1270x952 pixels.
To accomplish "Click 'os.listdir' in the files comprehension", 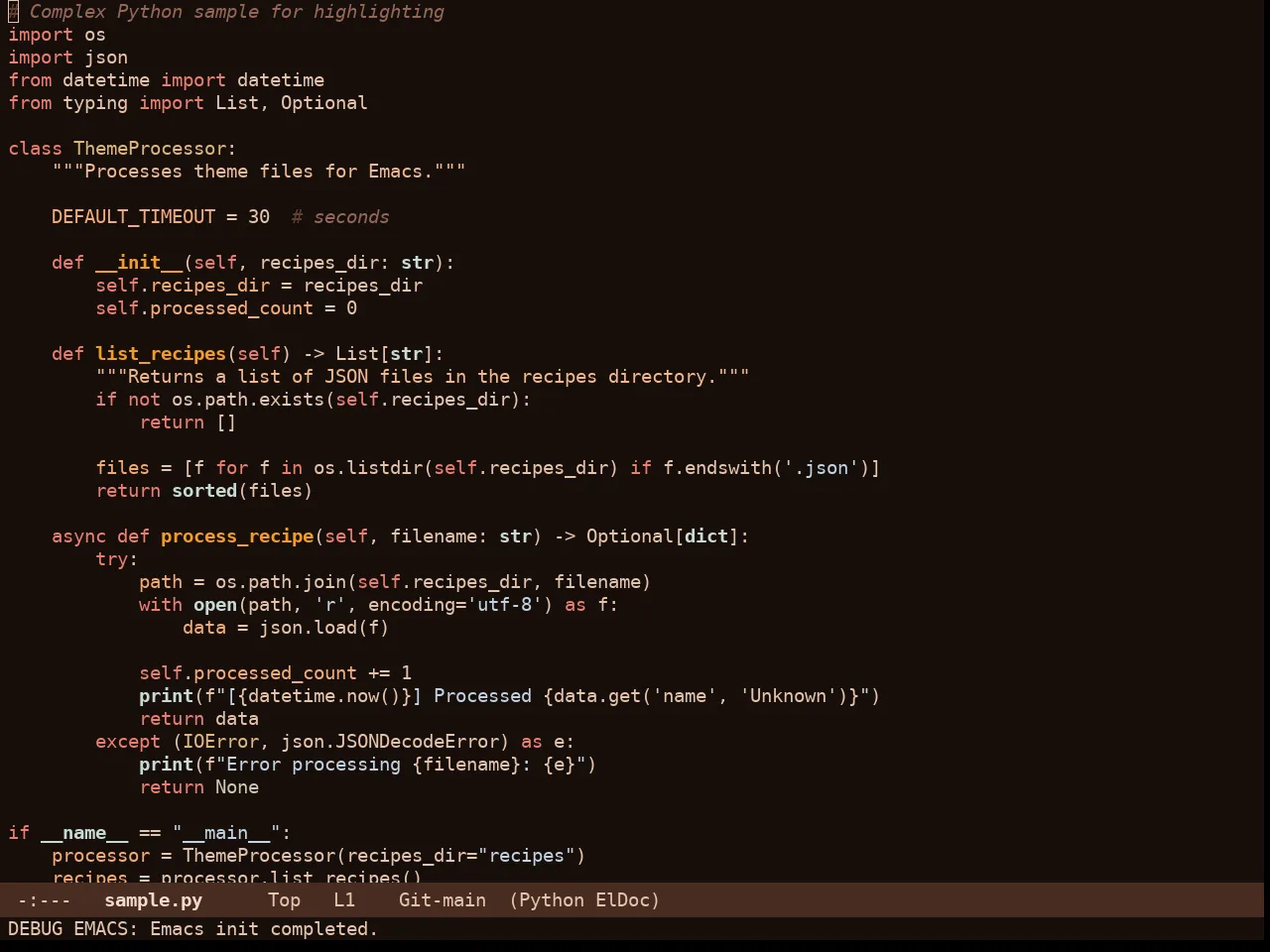I will (x=368, y=468).
